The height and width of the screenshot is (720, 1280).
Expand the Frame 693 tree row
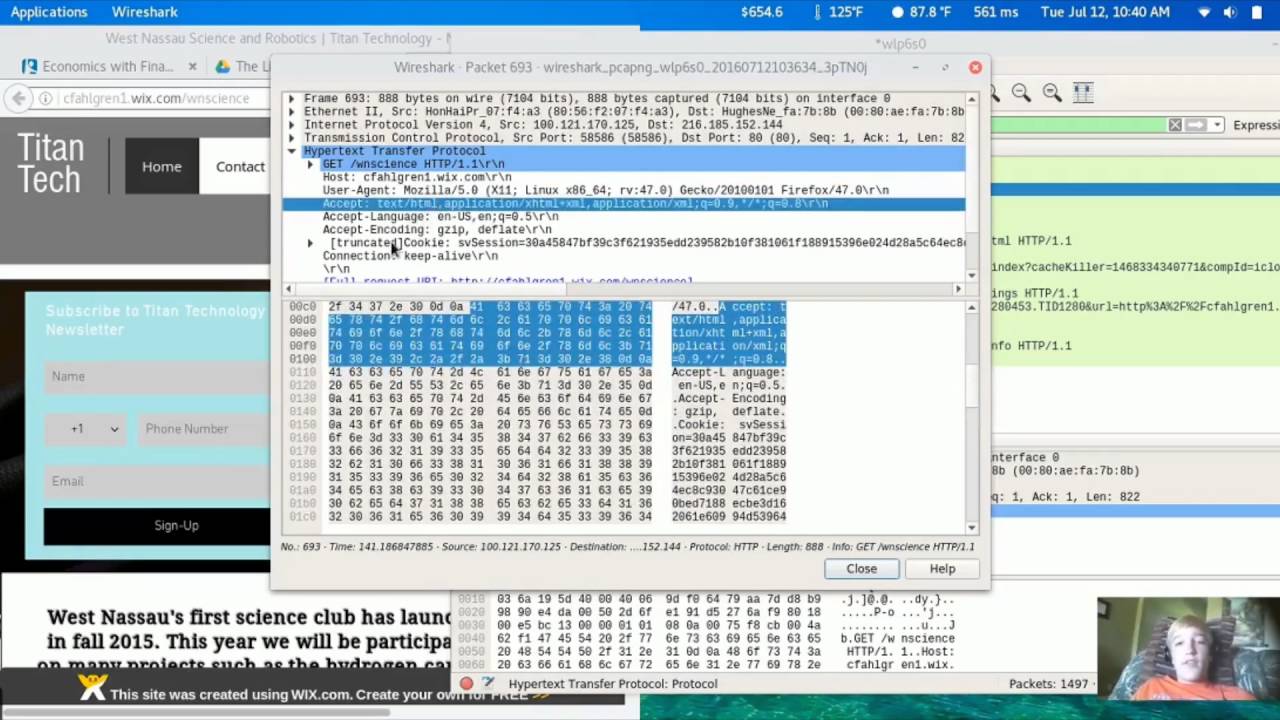click(x=291, y=99)
